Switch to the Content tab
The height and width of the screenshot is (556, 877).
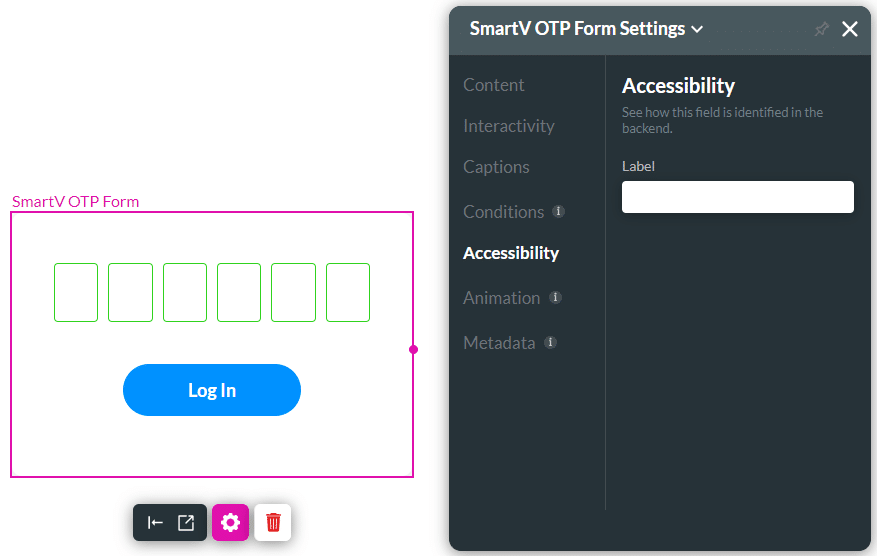tap(493, 85)
